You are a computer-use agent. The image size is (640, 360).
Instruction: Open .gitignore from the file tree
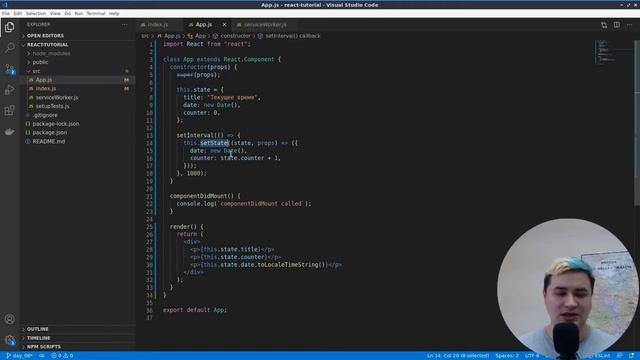point(45,116)
